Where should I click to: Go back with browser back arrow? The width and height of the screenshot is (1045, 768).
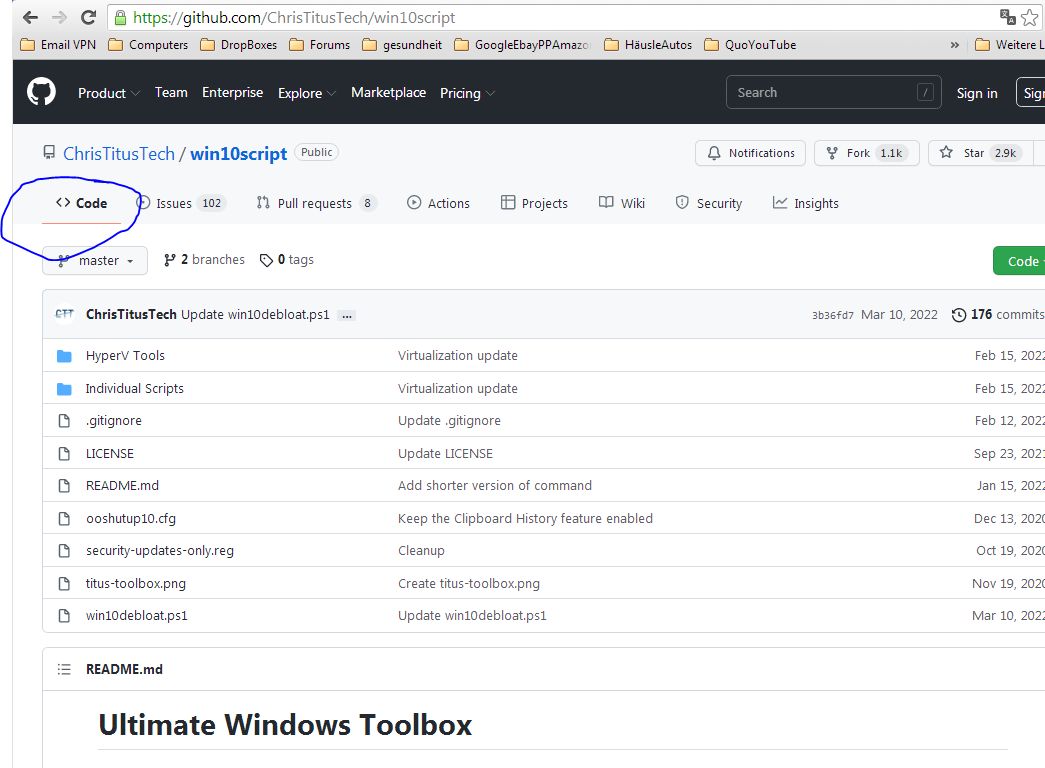tap(31, 17)
